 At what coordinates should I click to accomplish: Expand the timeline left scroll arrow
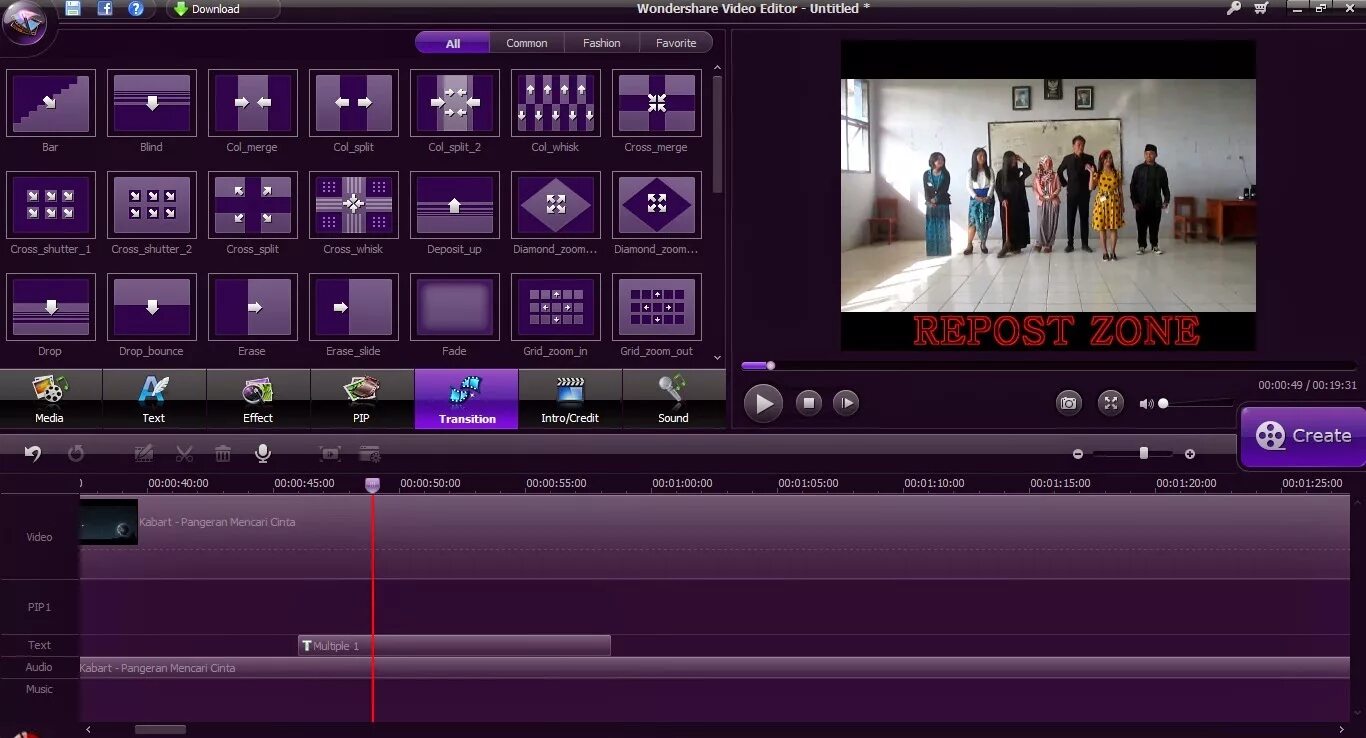[87, 729]
